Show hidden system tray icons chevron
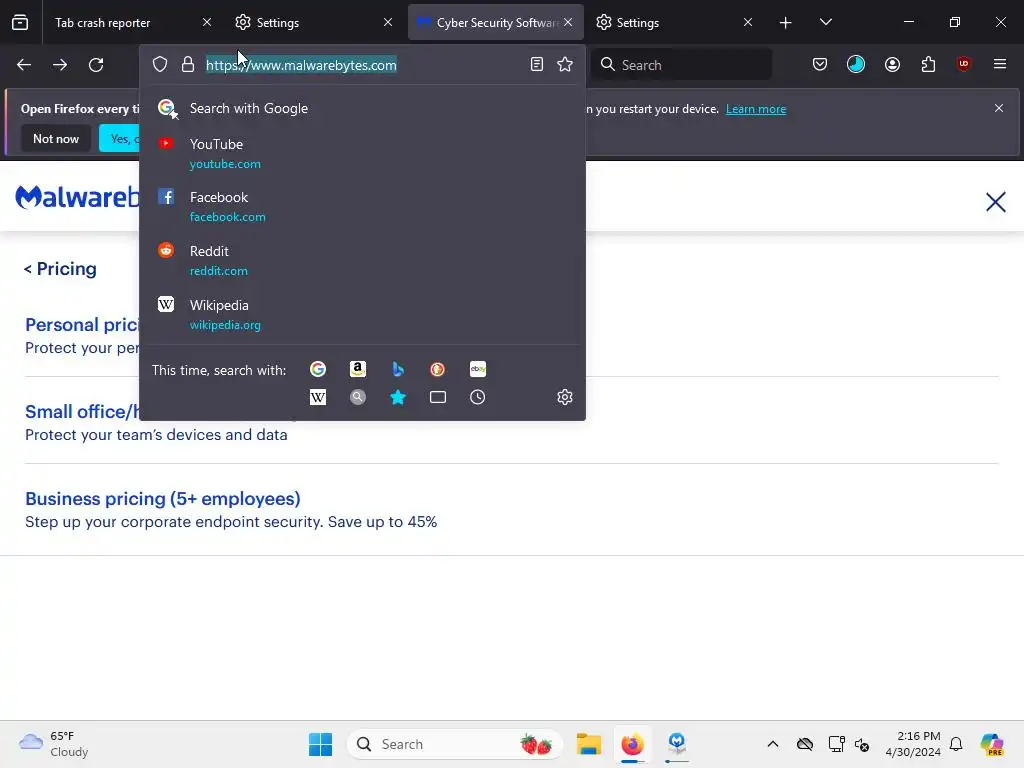This screenshot has width=1024, height=768. tap(773, 744)
